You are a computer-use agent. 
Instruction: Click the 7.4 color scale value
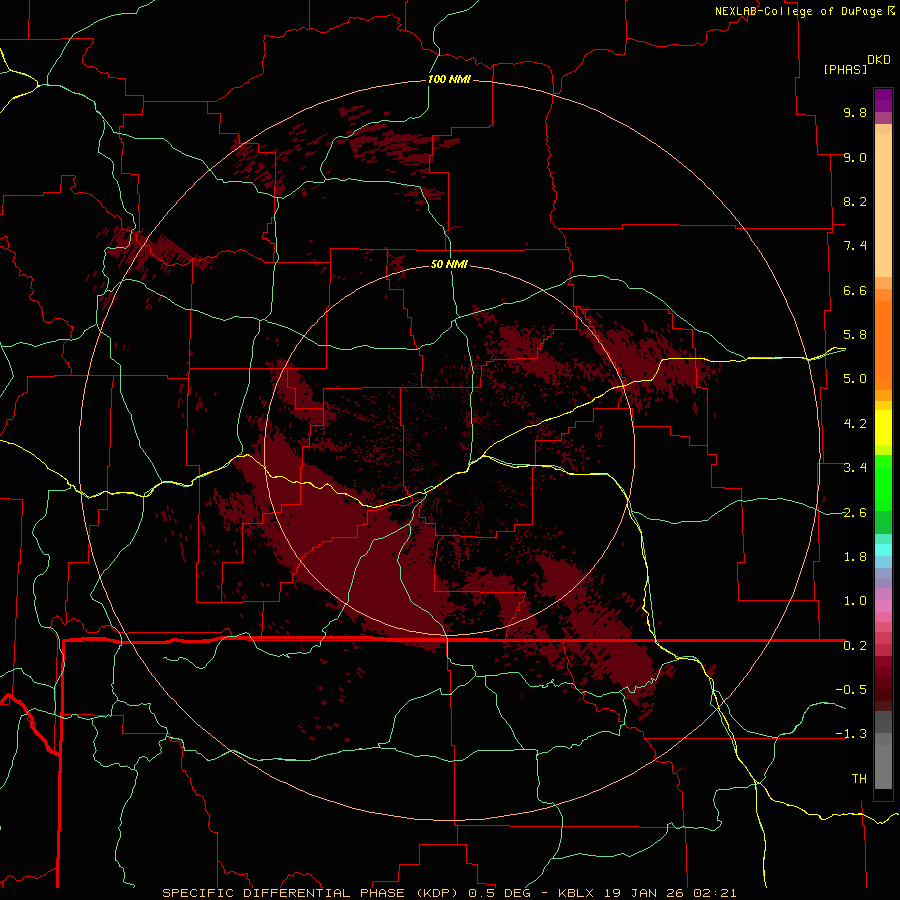(x=855, y=246)
